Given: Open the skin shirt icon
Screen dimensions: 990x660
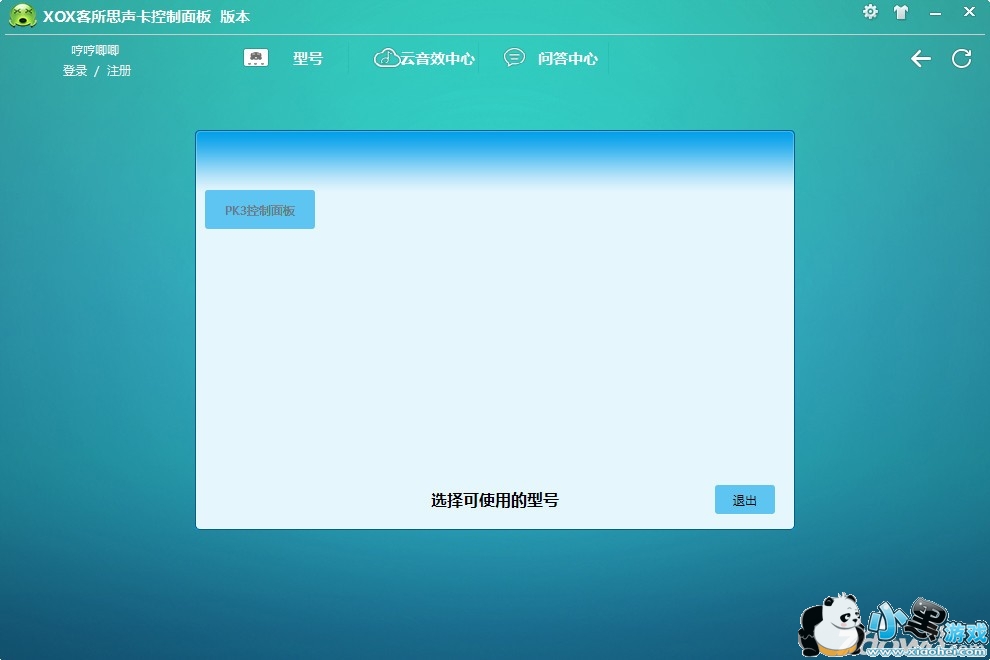Looking at the screenshot, I should (901, 12).
